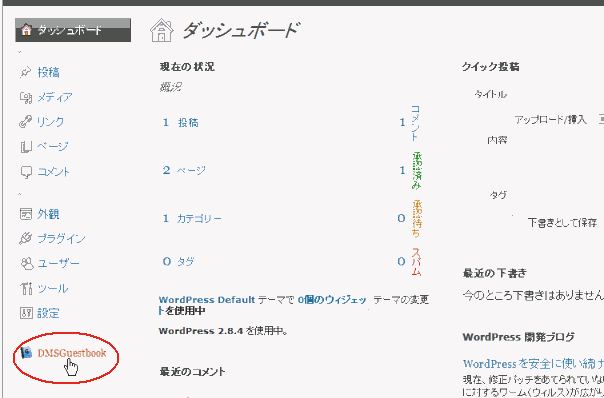
Task: Click the users icon beside ユーザー
Action: [x=26, y=264]
